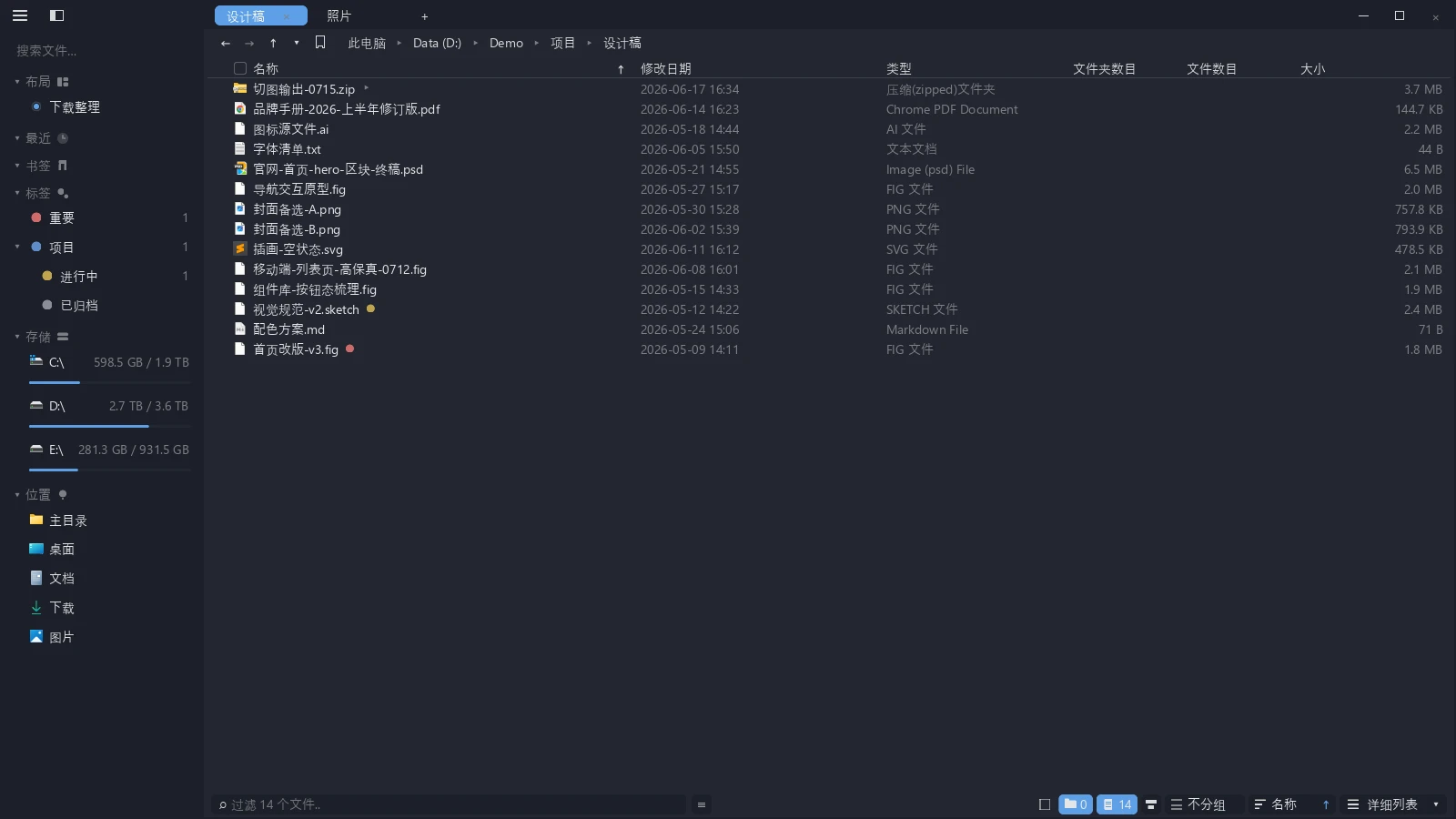Screen dimensions: 1456x819
Task: Focus the 过滤 14 个文件 filter box
Action: point(449,804)
